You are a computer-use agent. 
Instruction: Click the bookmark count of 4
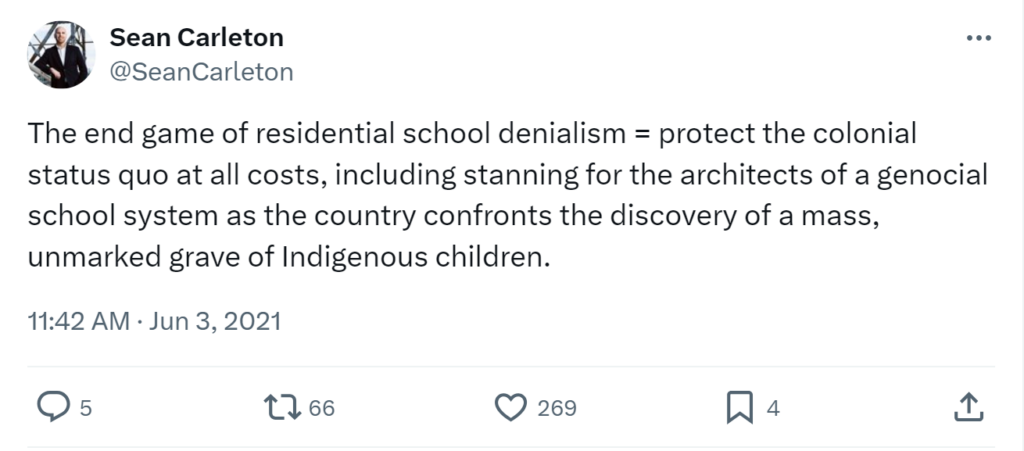point(772,408)
